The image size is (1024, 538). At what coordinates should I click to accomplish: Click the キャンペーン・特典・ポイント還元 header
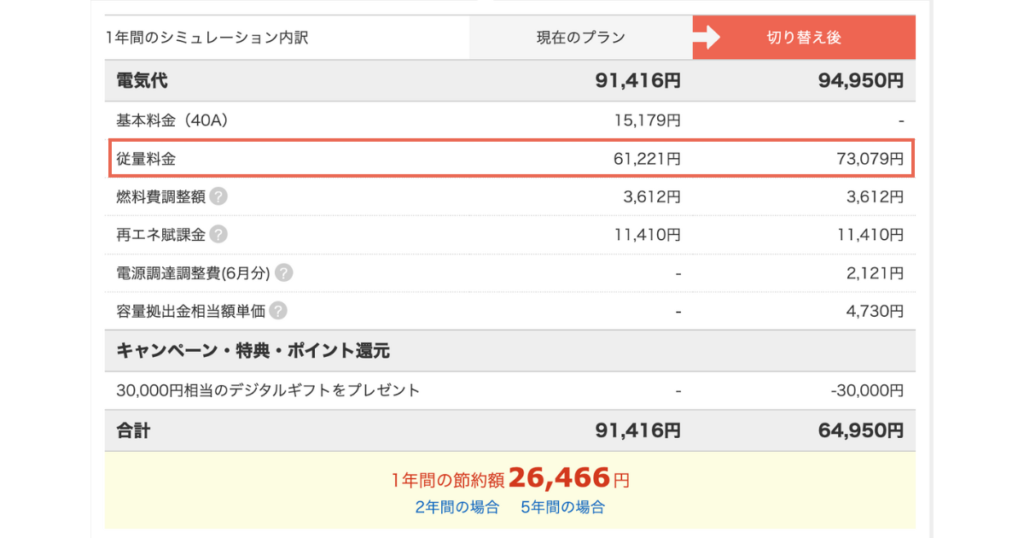(253, 351)
